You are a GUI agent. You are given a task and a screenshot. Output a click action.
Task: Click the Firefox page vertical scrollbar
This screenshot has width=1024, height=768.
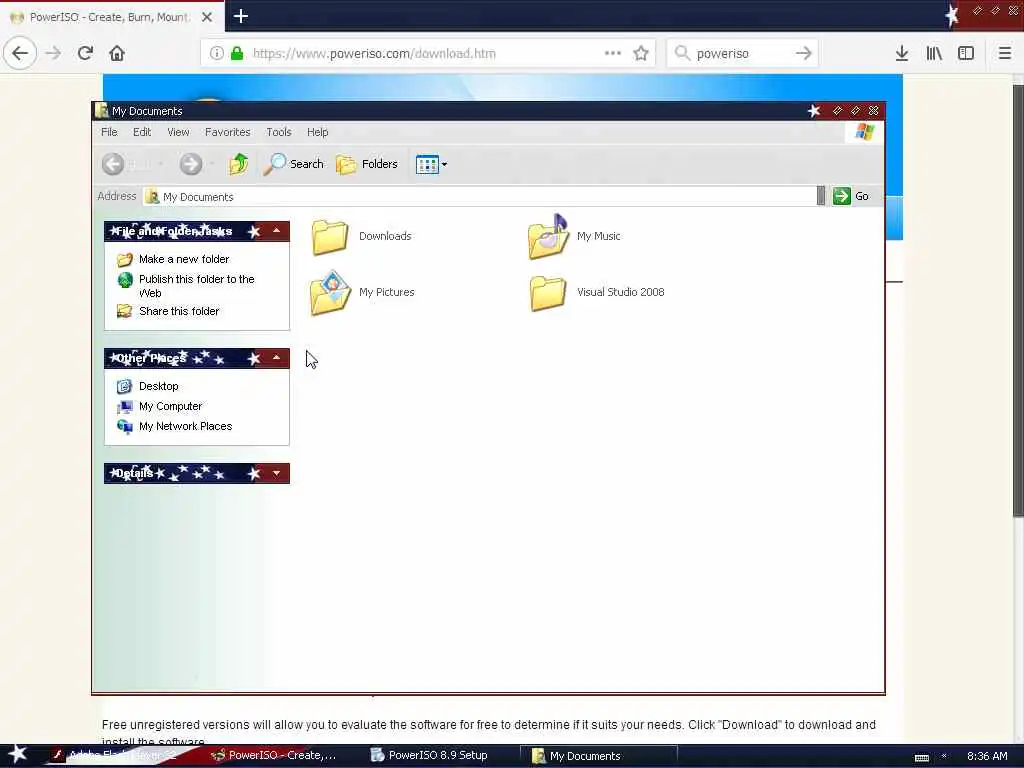(1018, 300)
